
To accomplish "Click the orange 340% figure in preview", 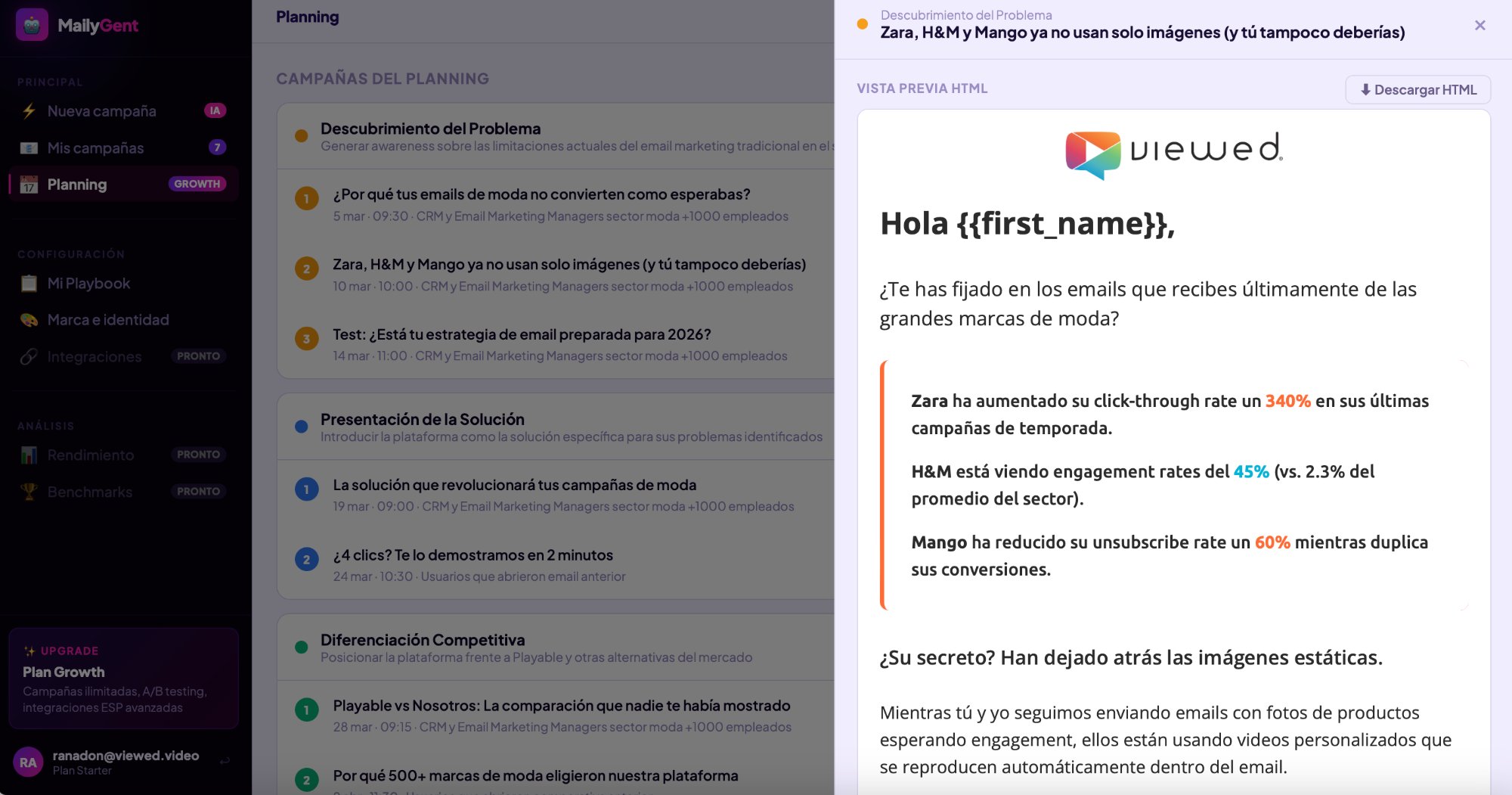I will [1288, 401].
